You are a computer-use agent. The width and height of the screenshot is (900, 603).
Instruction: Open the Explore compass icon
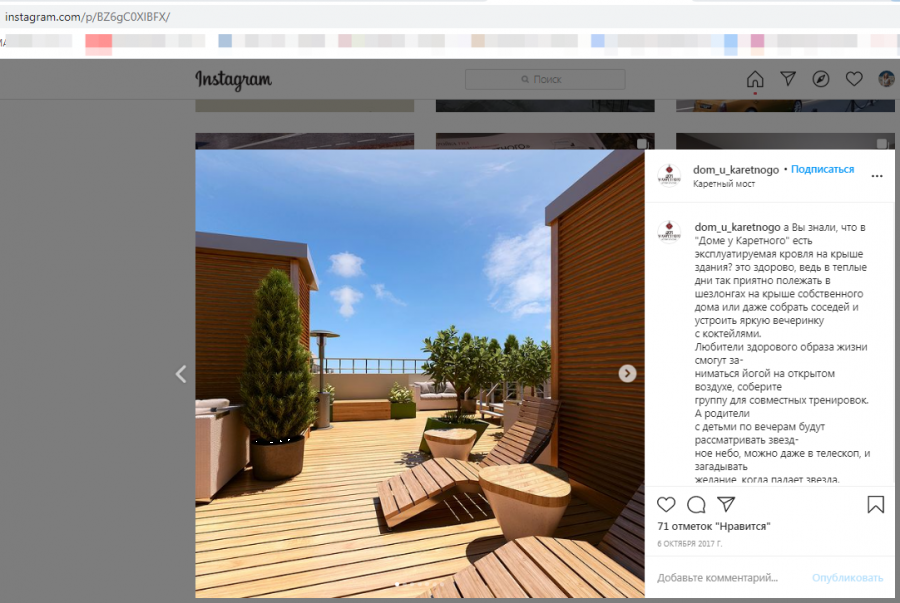click(x=821, y=79)
